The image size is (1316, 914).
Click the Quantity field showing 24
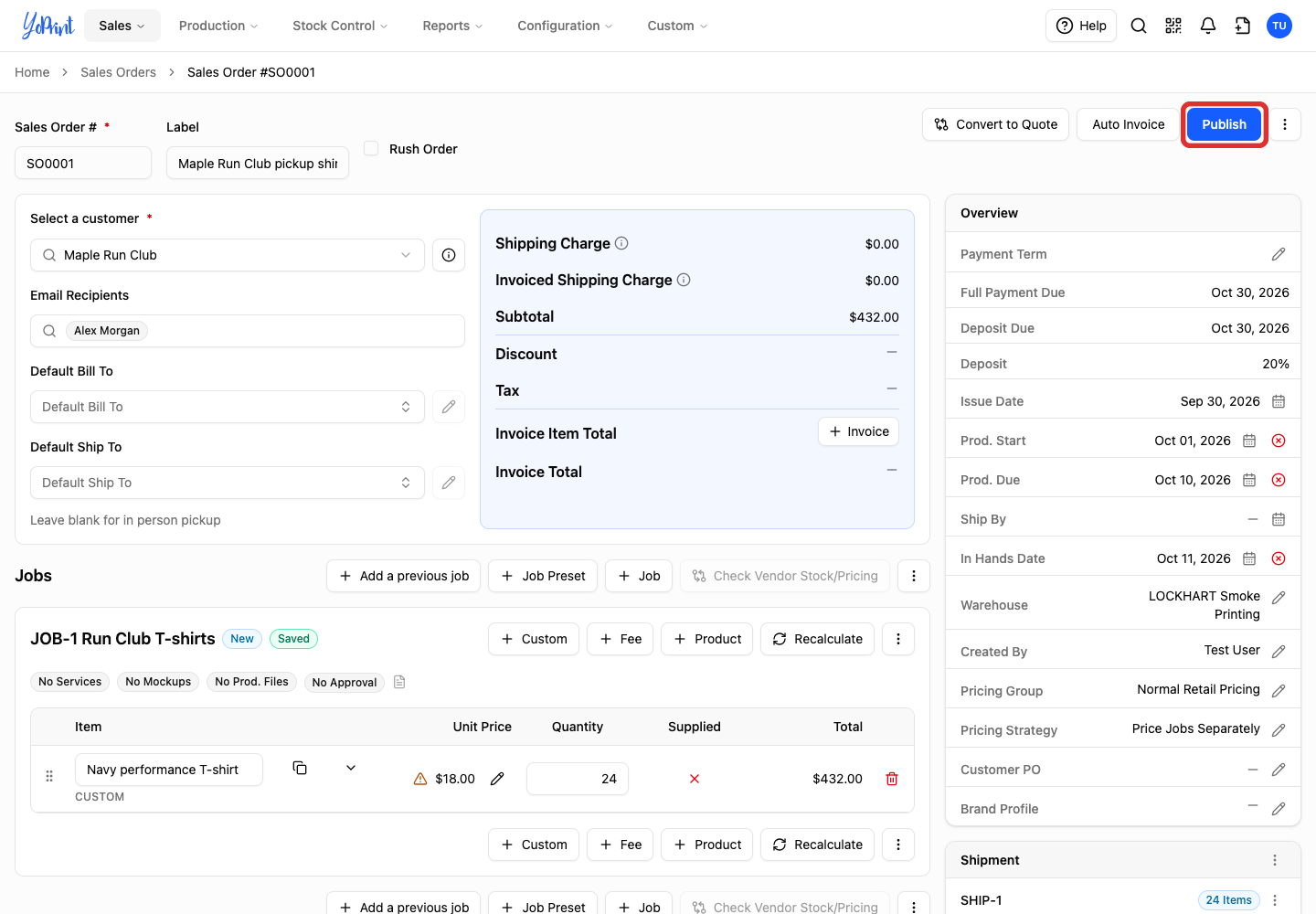578,779
